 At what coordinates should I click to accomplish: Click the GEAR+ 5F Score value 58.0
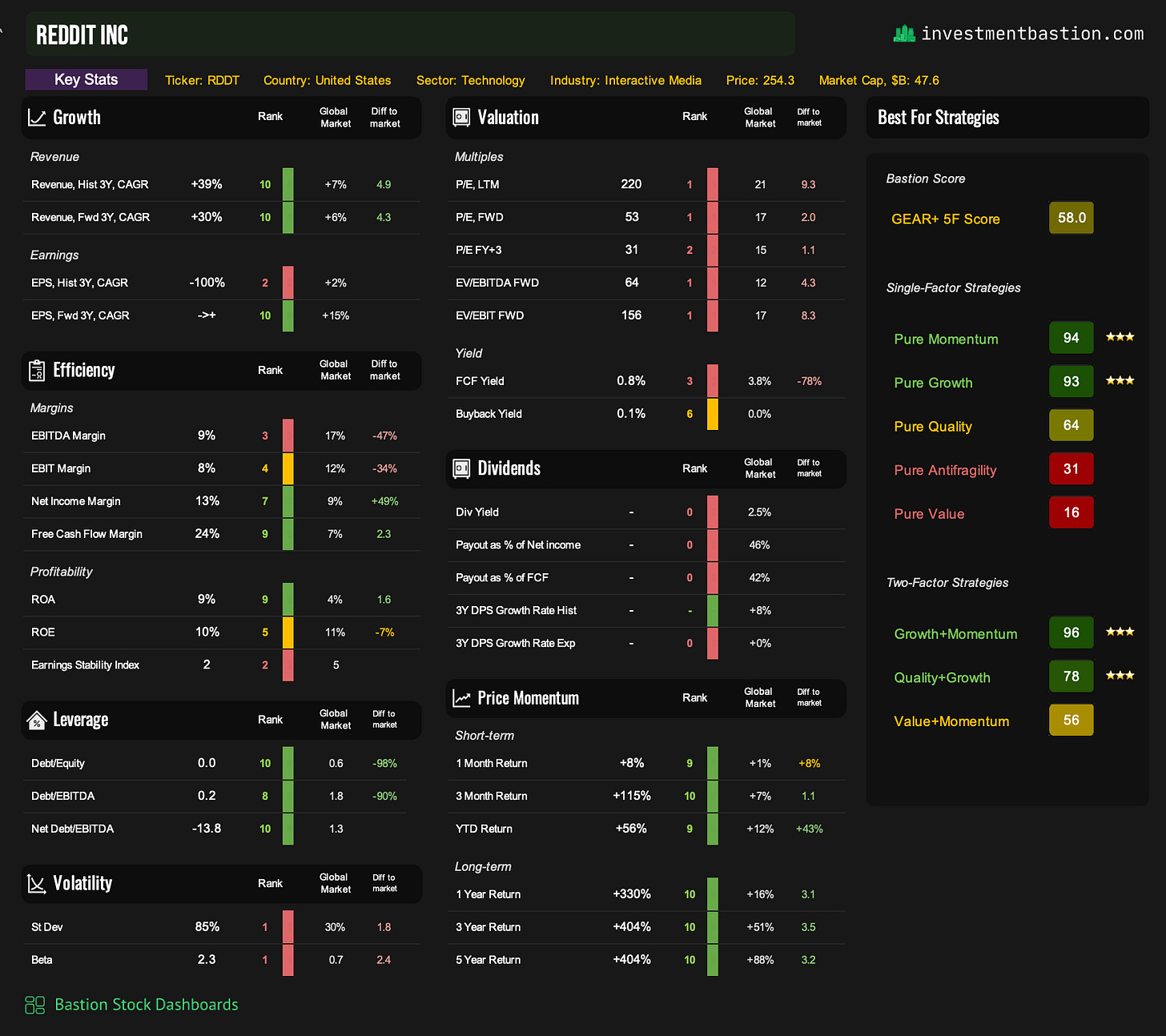tap(1072, 218)
